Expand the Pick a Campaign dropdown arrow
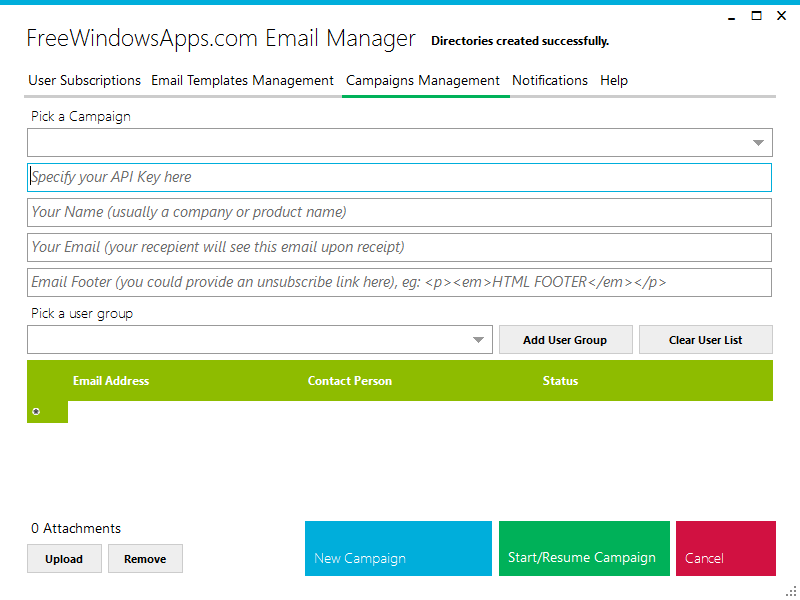The image size is (800, 600). (758, 143)
